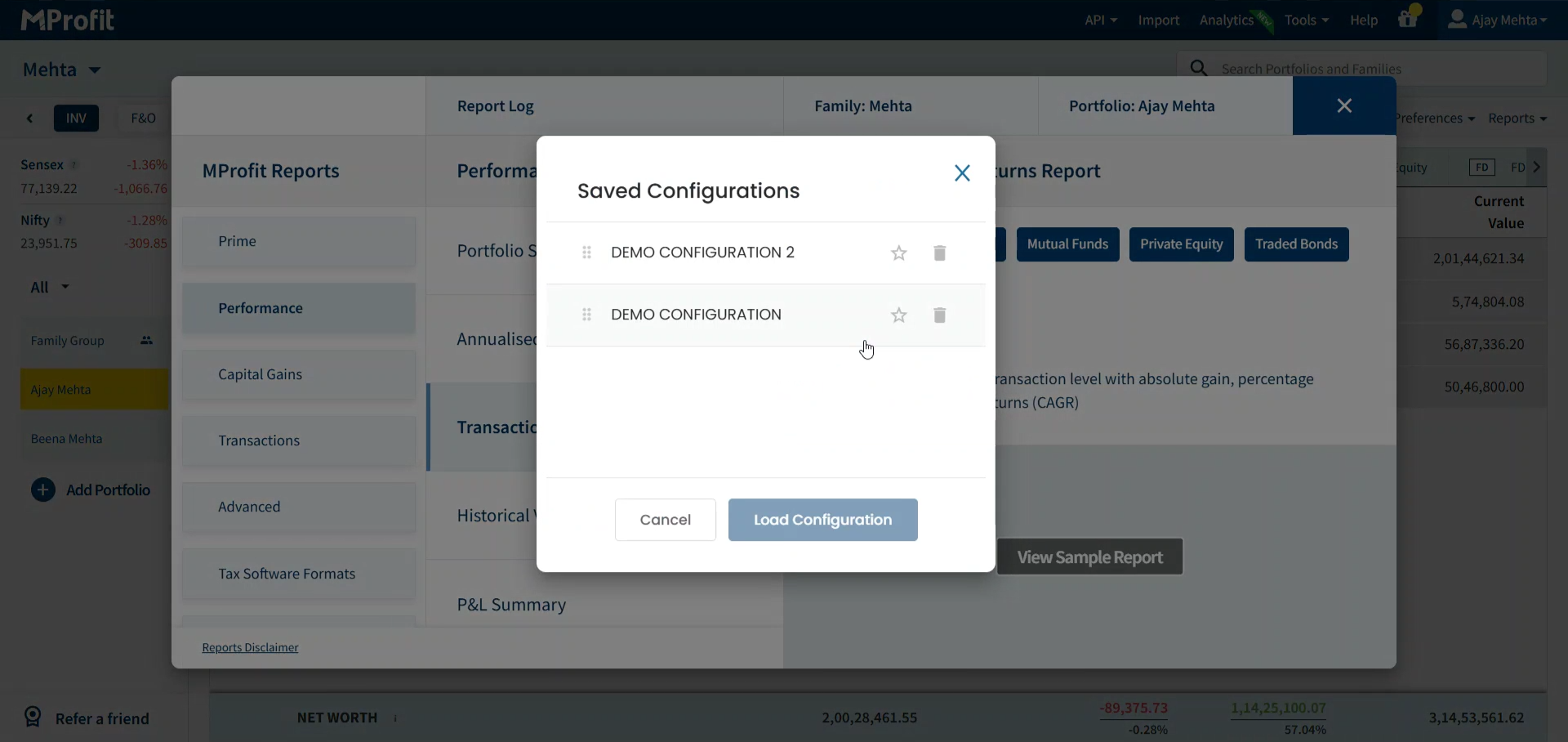This screenshot has width=1568, height=742.
Task: Click Add Portfolio plus icon
Action: 42,490
